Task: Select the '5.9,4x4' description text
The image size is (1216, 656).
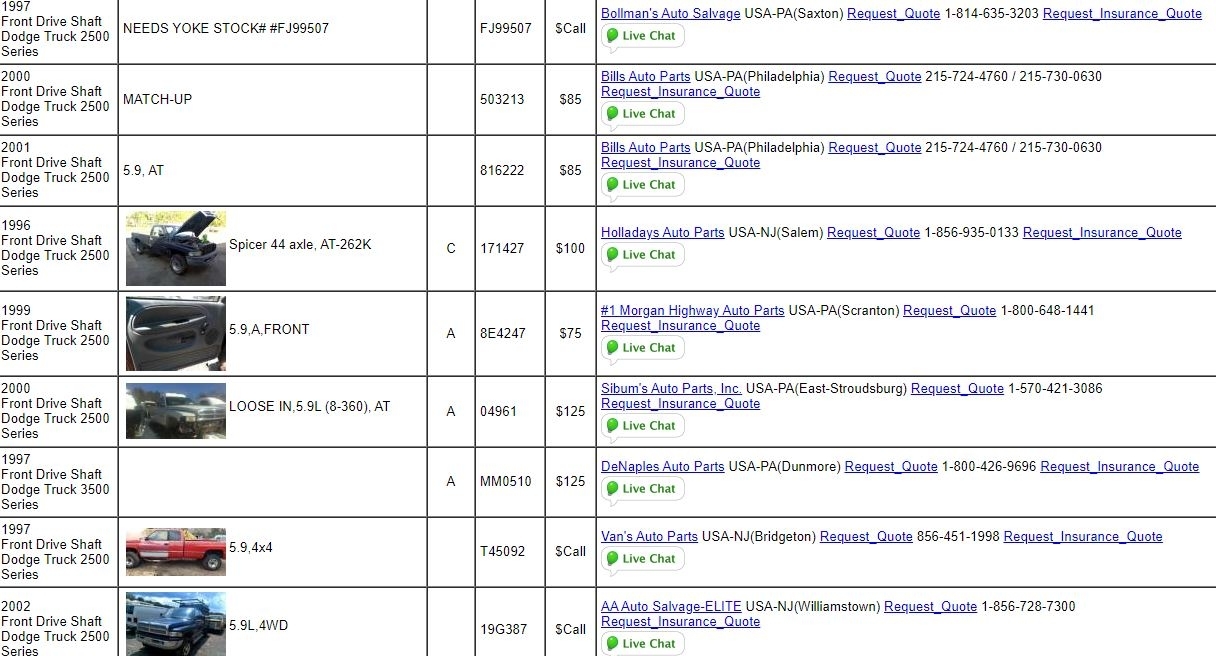Action: (x=251, y=548)
